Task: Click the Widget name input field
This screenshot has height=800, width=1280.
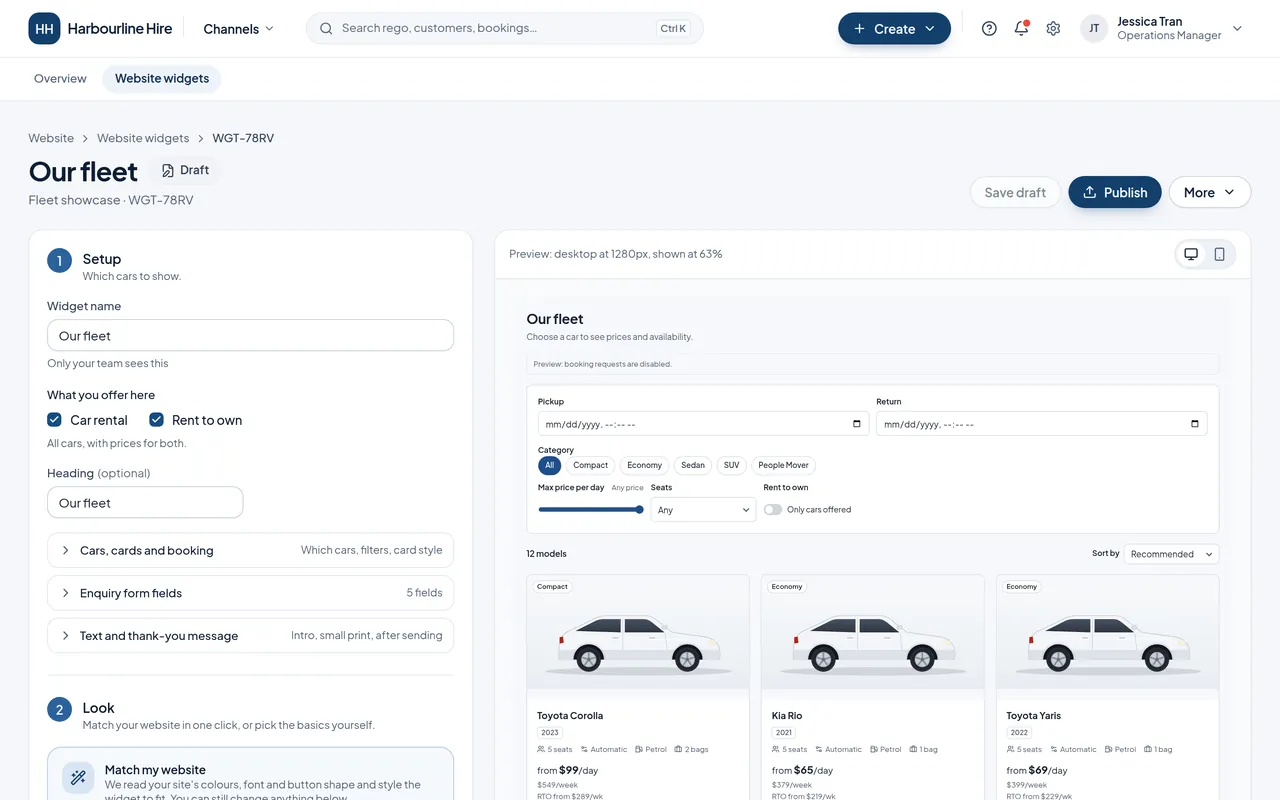Action: click(250, 336)
